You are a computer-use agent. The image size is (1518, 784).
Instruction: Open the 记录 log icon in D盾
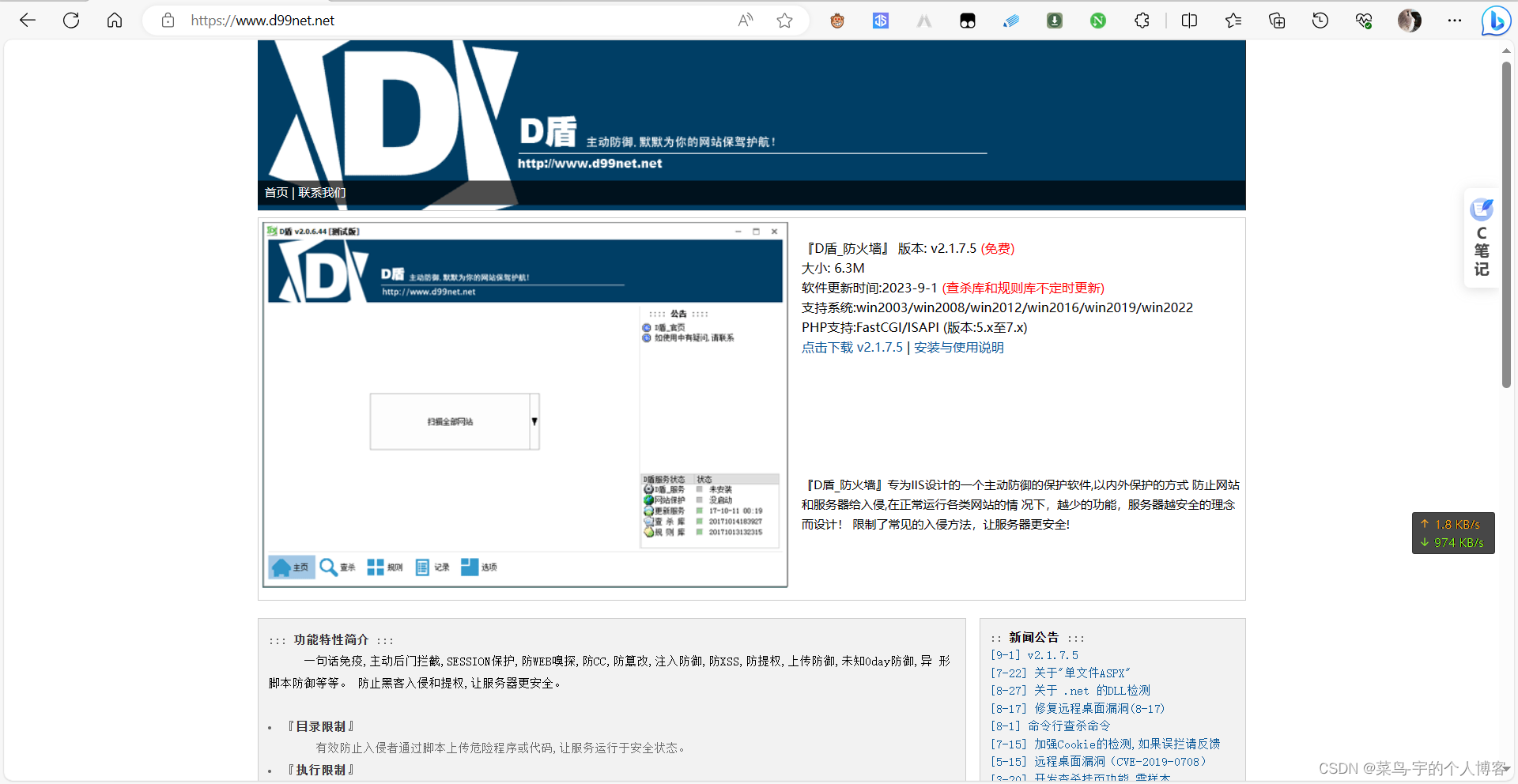click(432, 567)
